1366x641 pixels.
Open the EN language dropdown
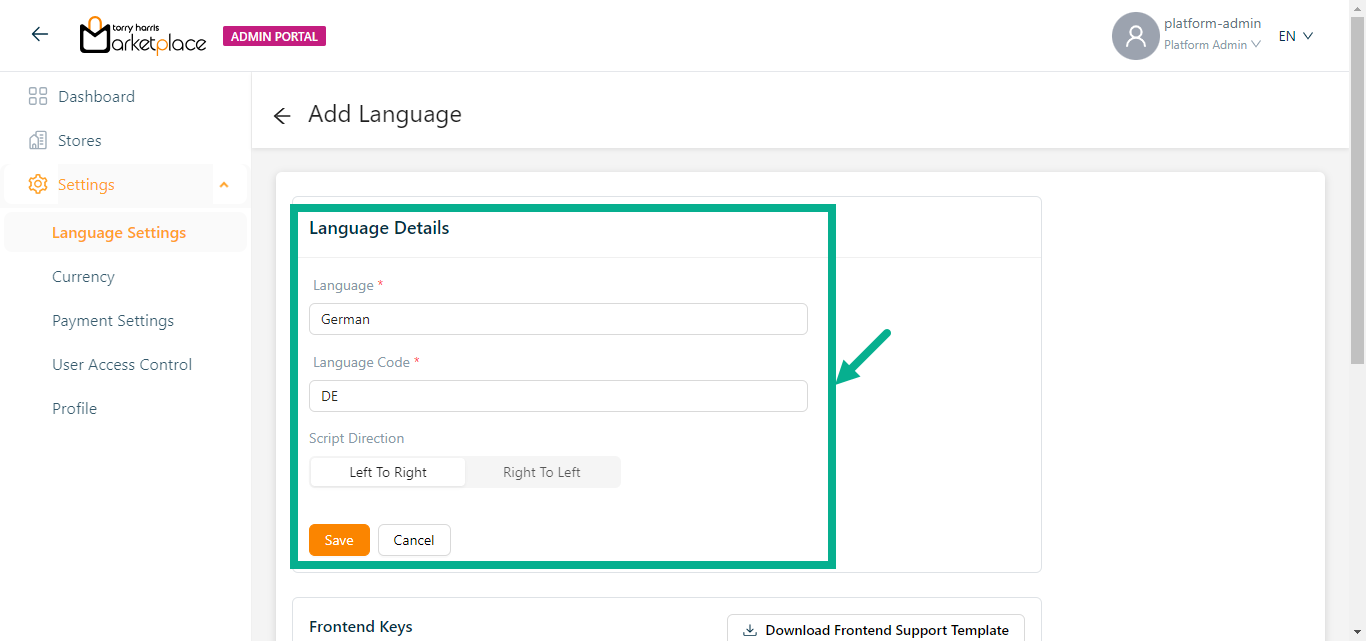pyautogui.click(x=1295, y=36)
